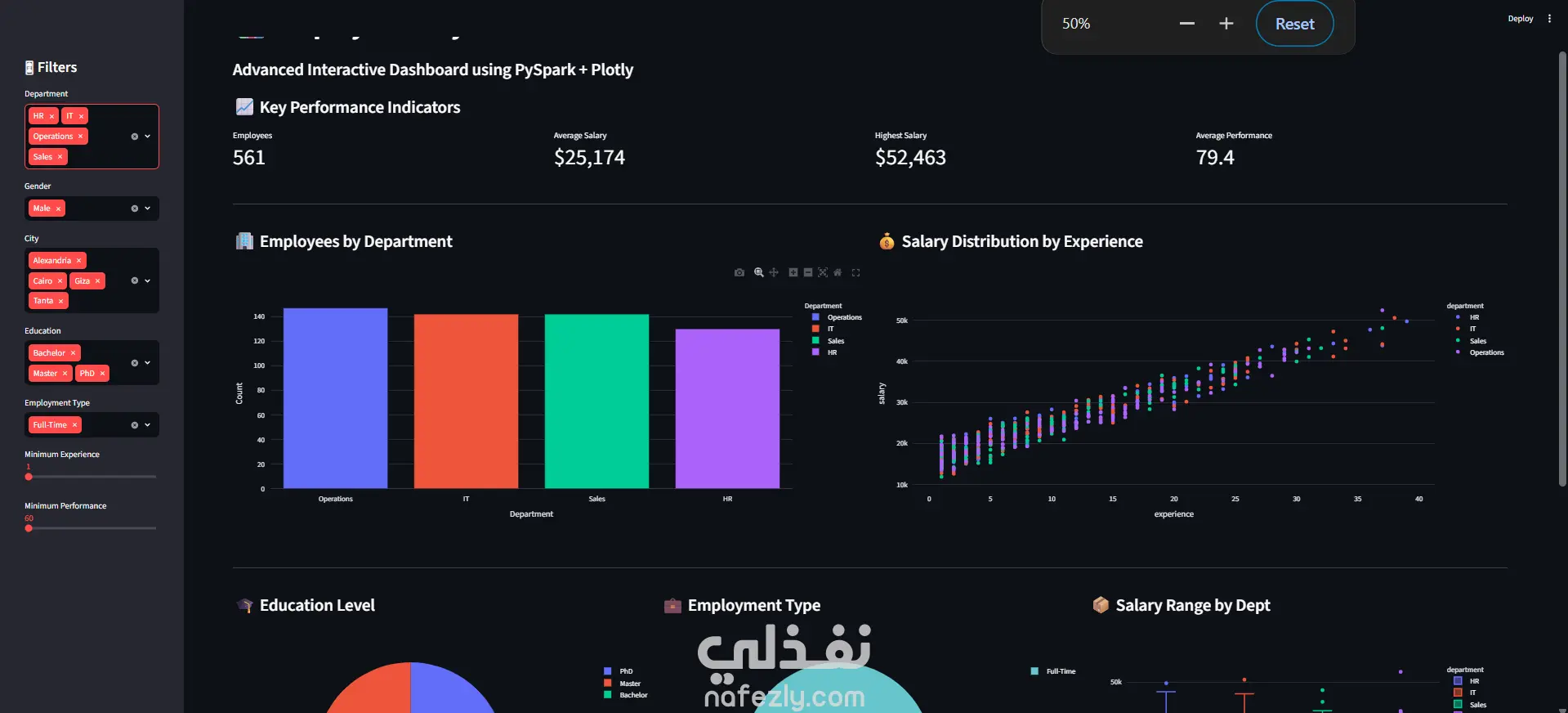Toggle PhD slice in Education Level legend
This screenshot has width=1568, height=713.
click(x=619, y=671)
